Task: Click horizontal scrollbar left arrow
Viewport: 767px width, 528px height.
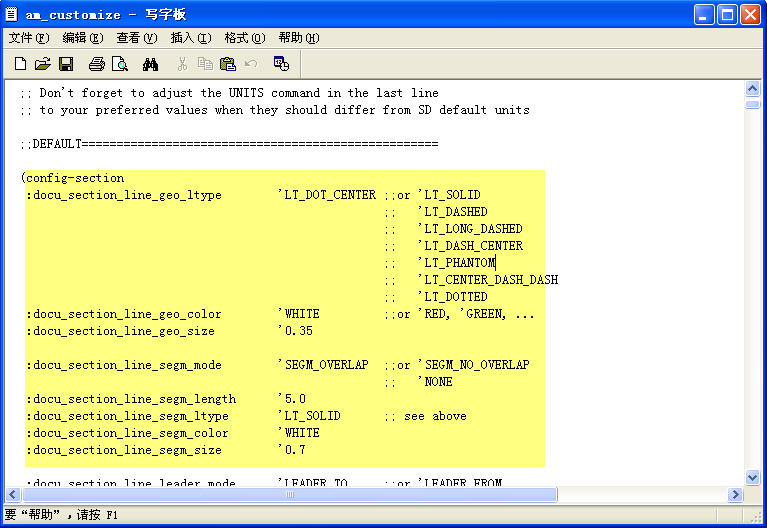Action: pos(13,495)
